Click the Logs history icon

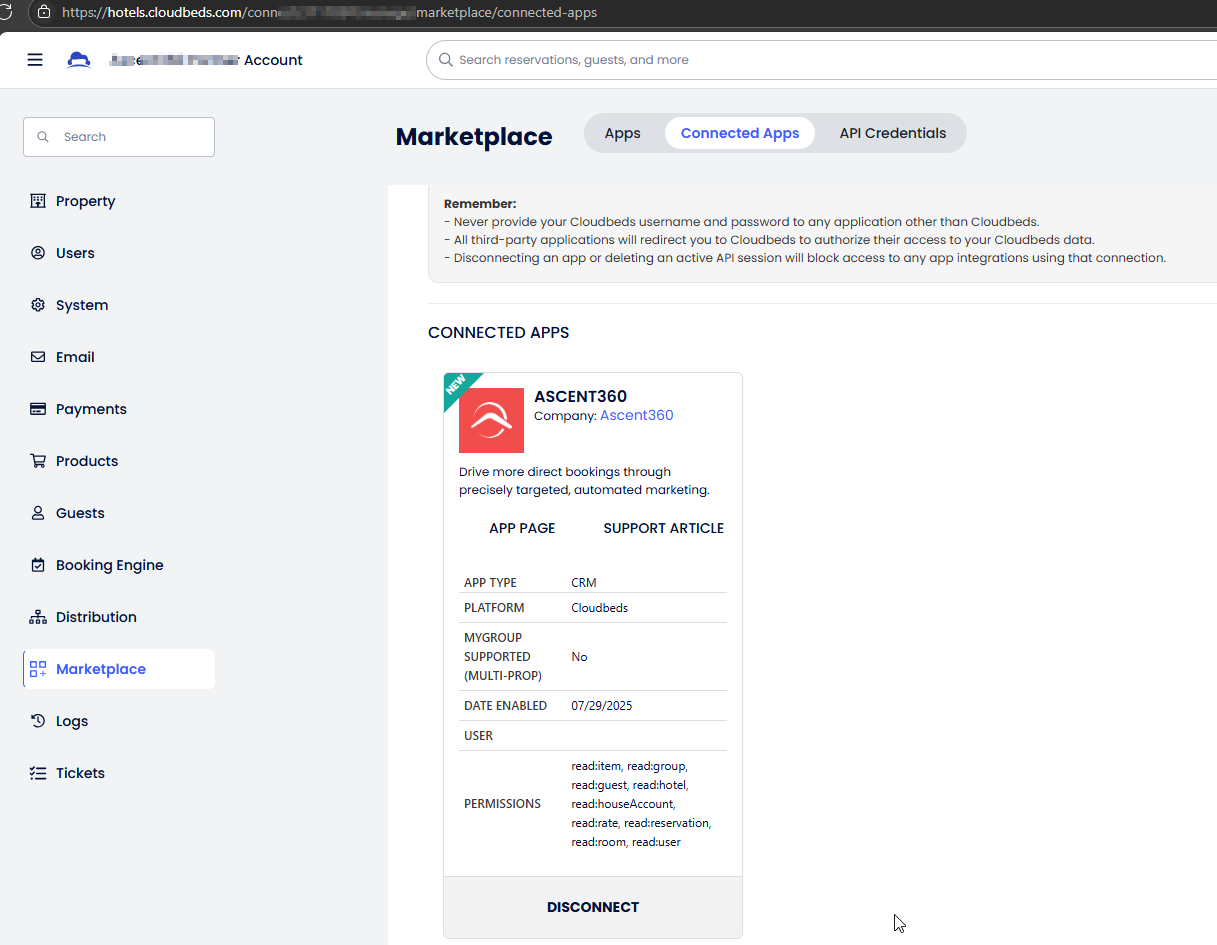click(x=38, y=721)
